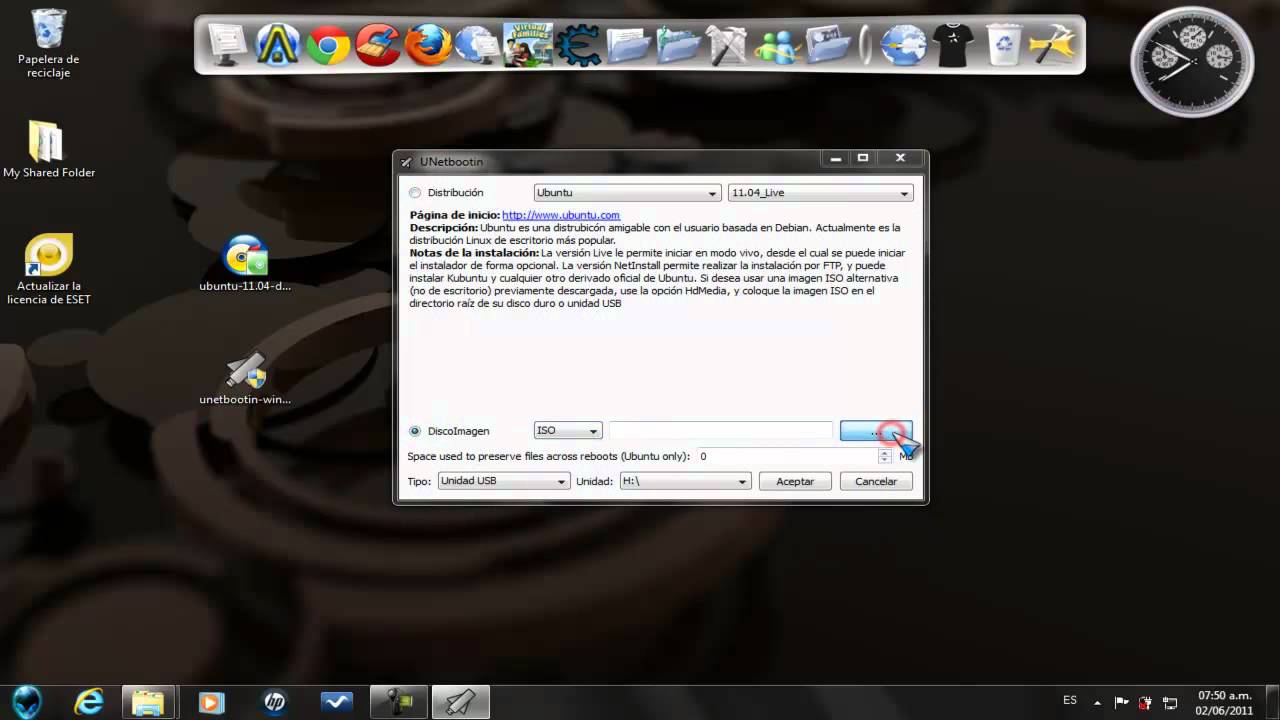Select Papelera de reciclaje desktop icon

(x=49, y=44)
